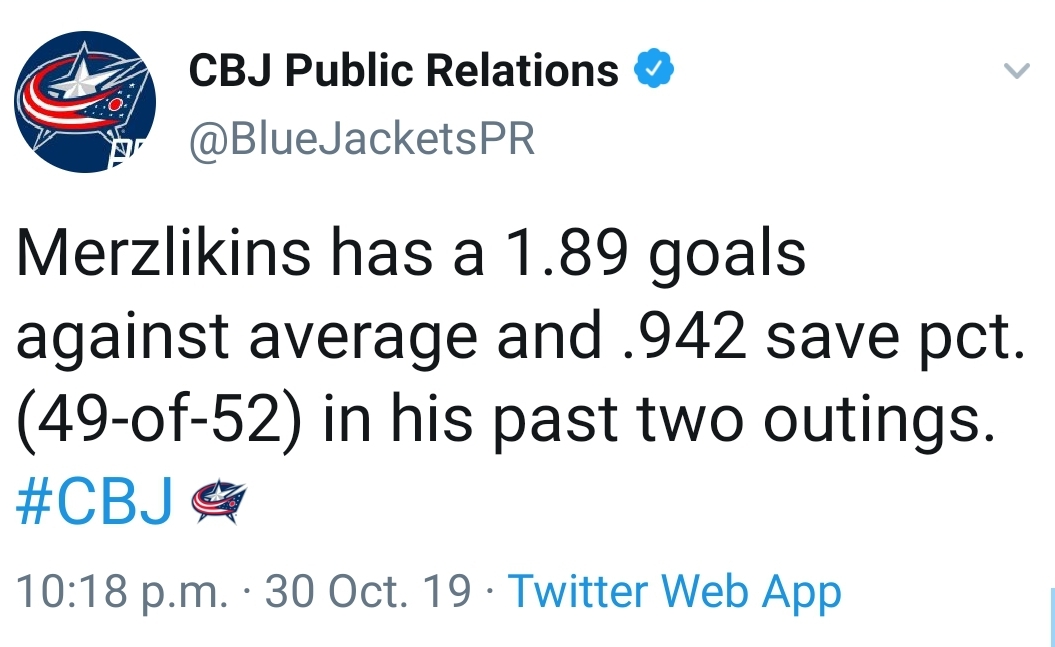The width and height of the screenshot is (1055, 647).
Task: Click the PR label on the avatar
Action: [128, 153]
